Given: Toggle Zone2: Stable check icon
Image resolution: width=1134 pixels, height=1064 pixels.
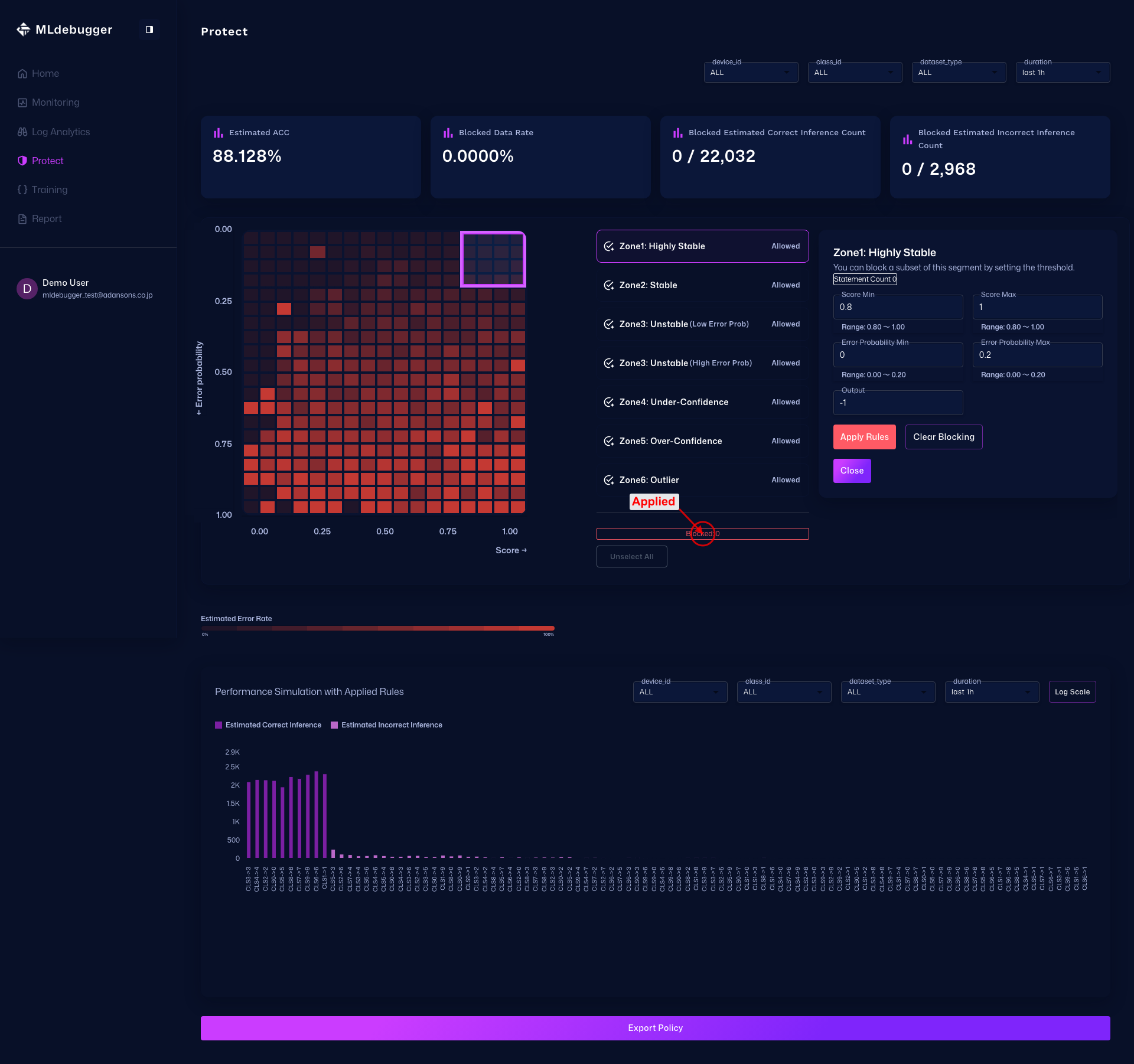Looking at the screenshot, I should click(609, 285).
